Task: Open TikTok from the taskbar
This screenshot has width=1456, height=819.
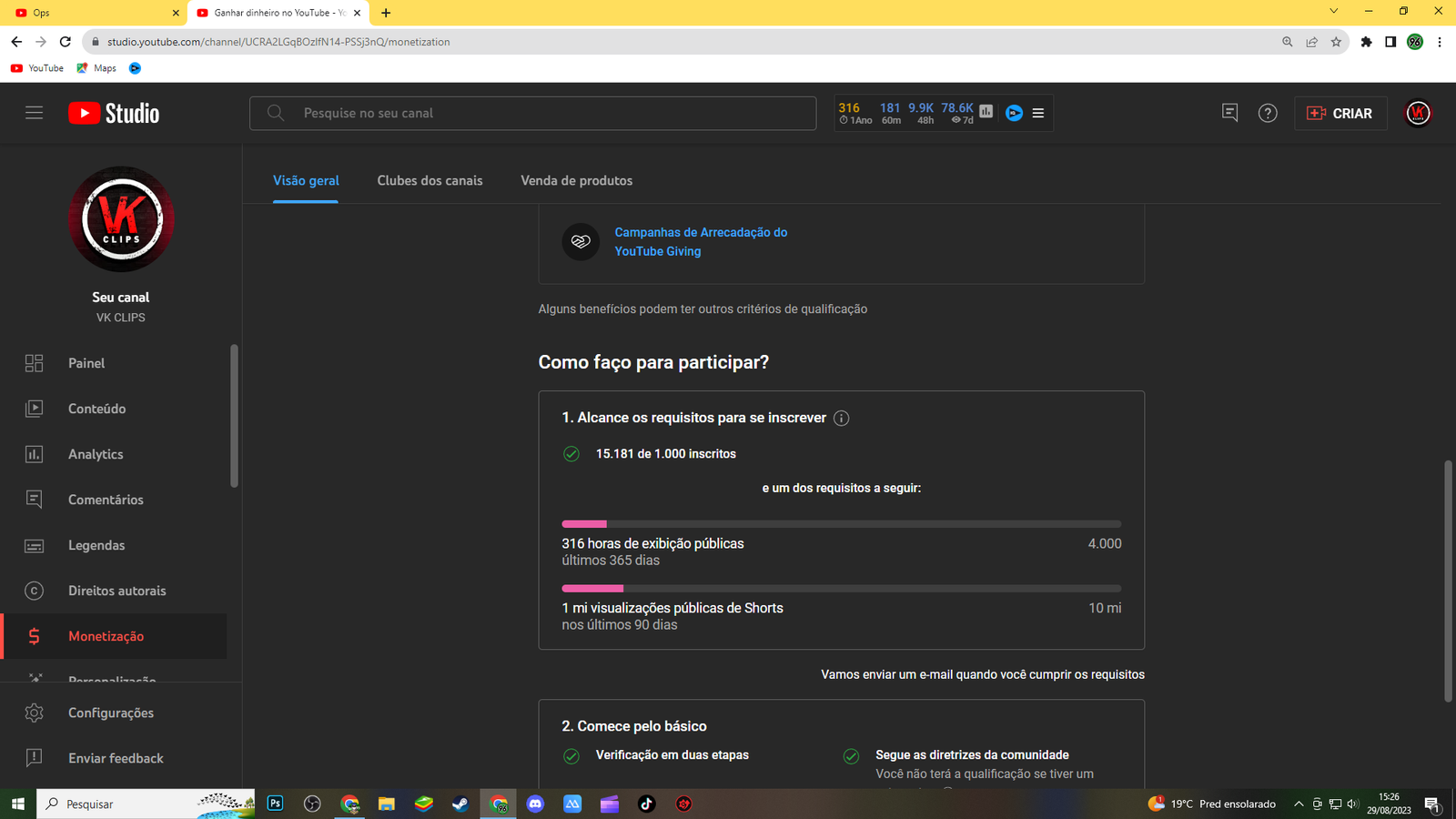Action: [x=646, y=804]
